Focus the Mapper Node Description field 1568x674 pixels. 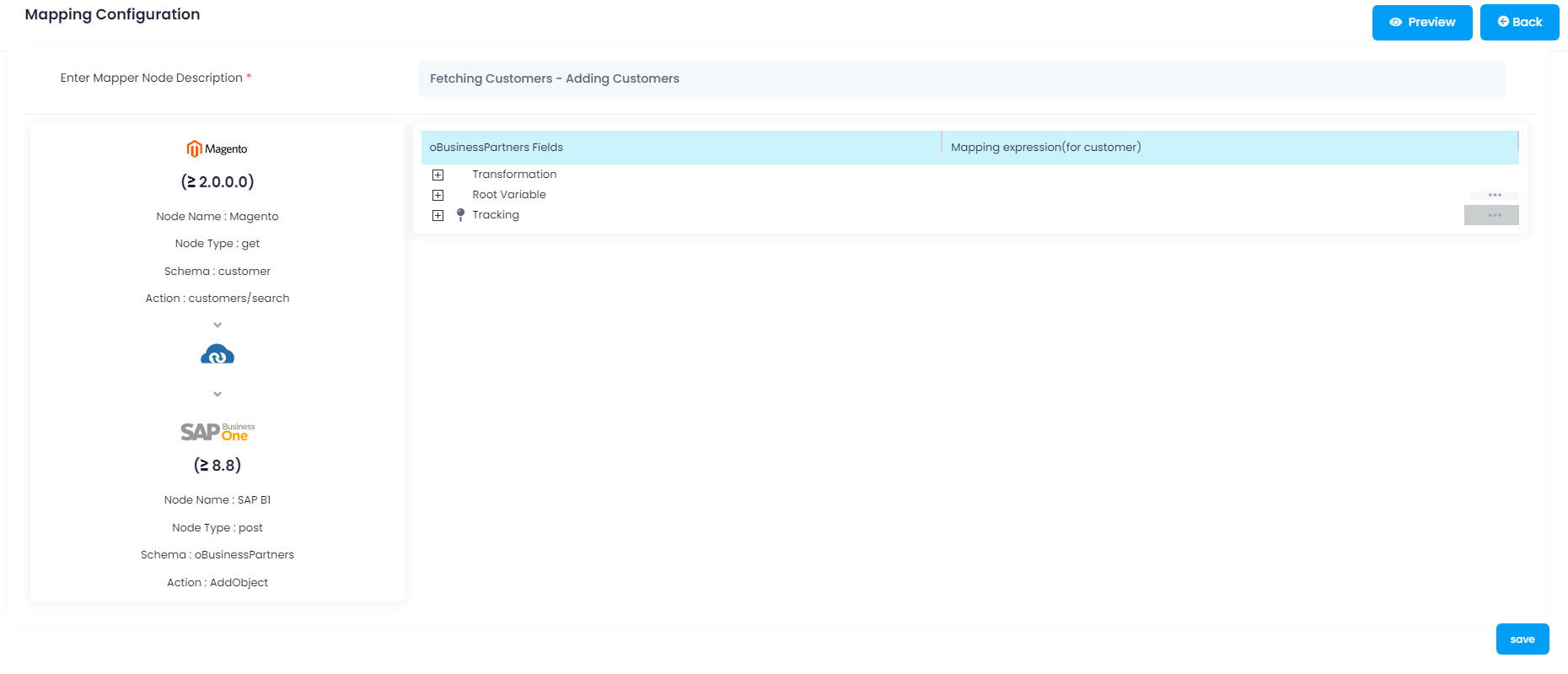tap(961, 78)
